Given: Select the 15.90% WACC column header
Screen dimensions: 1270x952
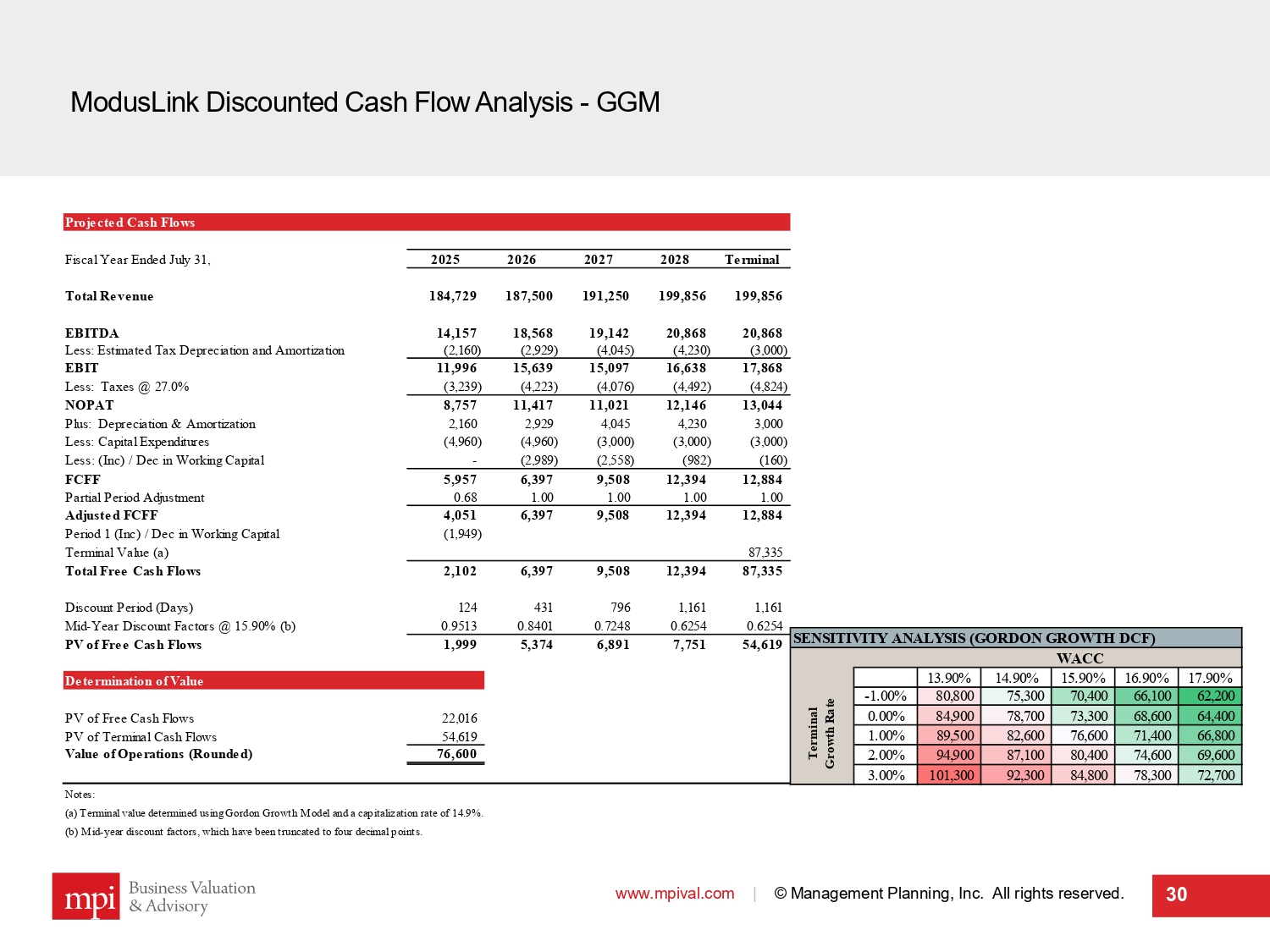Looking at the screenshot, I should [x=1083, y=678].
